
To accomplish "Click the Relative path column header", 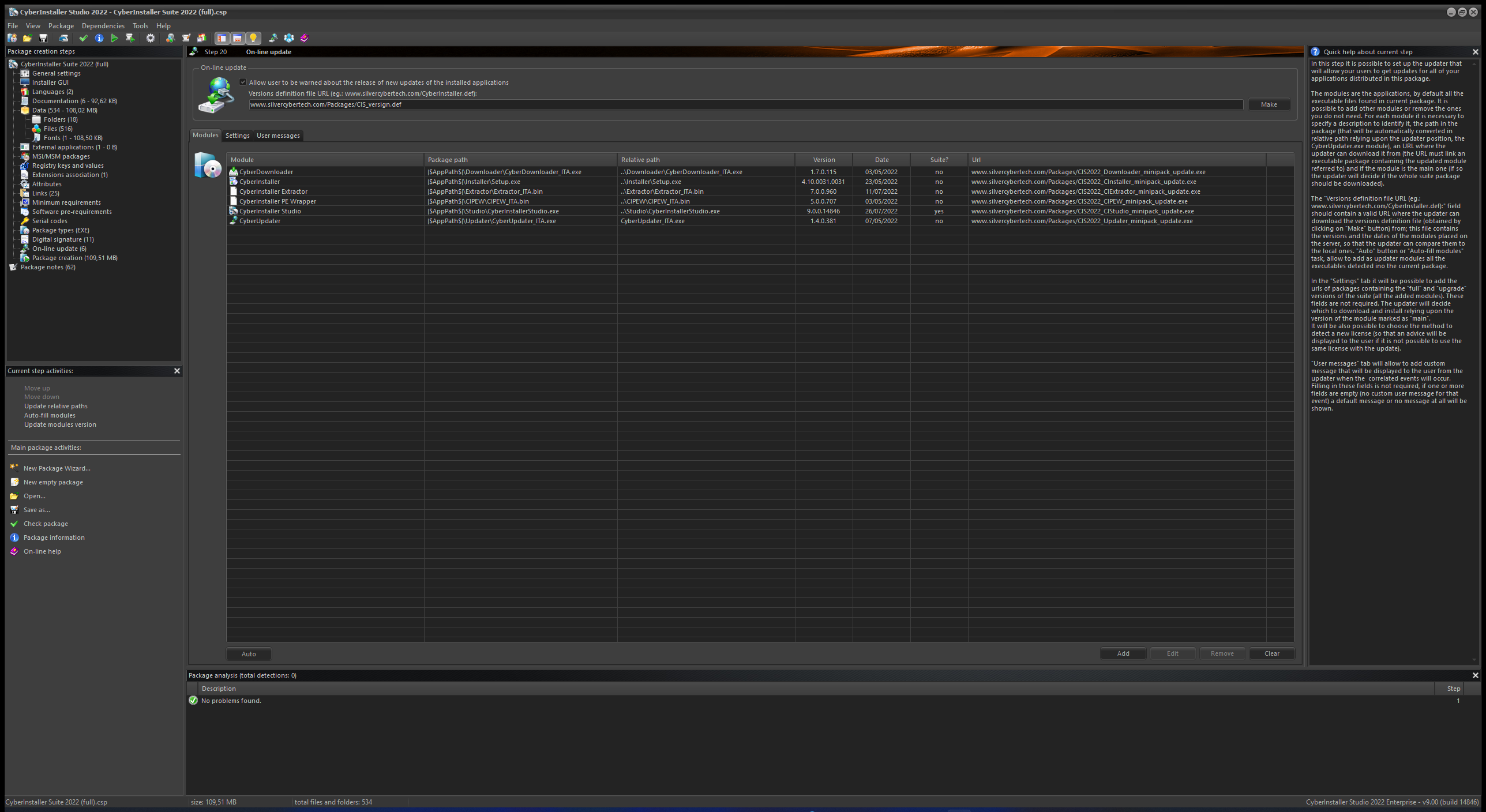I will coord(706,160).
